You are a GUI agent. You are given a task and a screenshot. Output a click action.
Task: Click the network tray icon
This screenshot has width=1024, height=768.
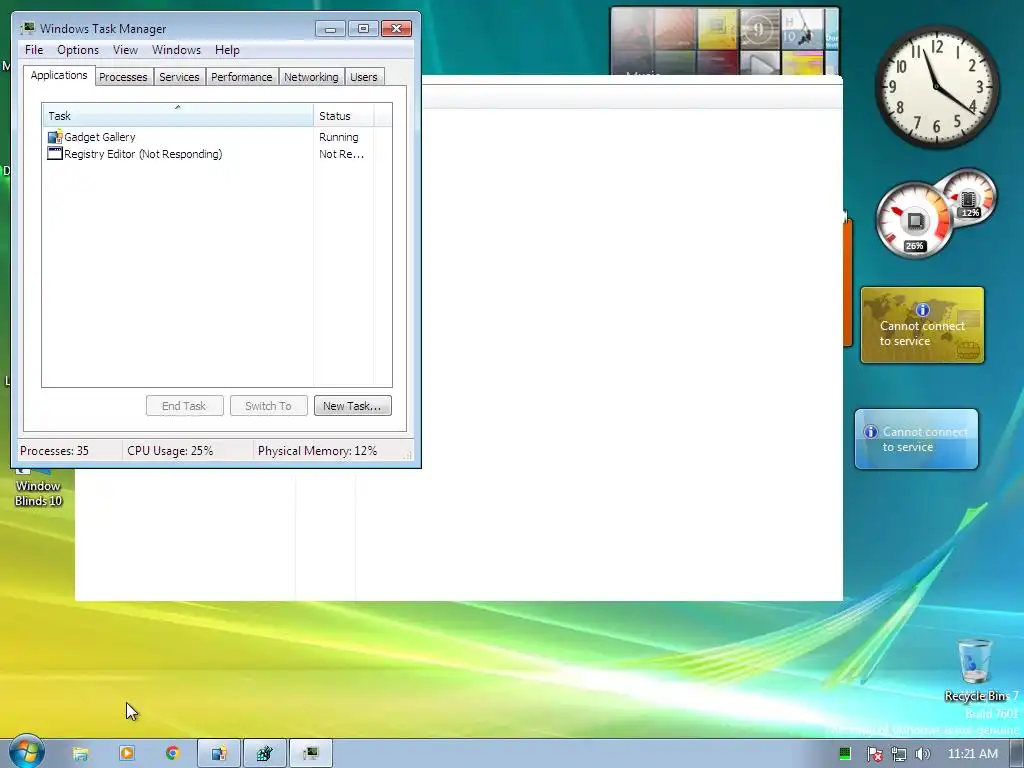pos(899,754)
